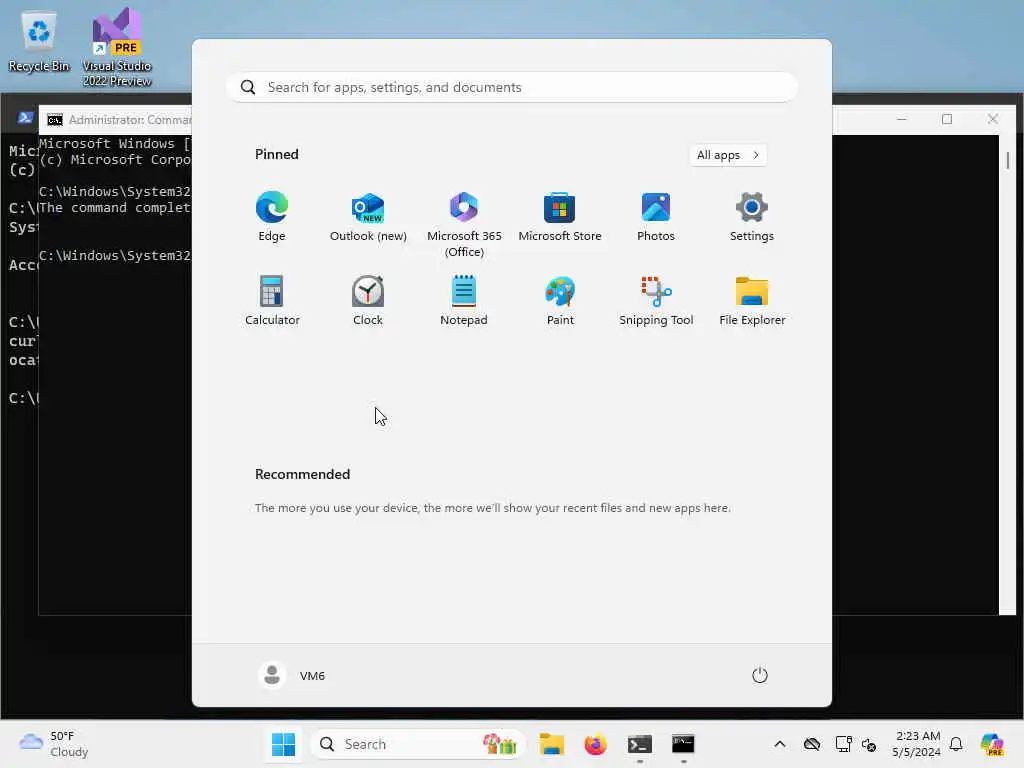Open the Clock app
The image size is (1024, 768).
[x=368, y=300]
